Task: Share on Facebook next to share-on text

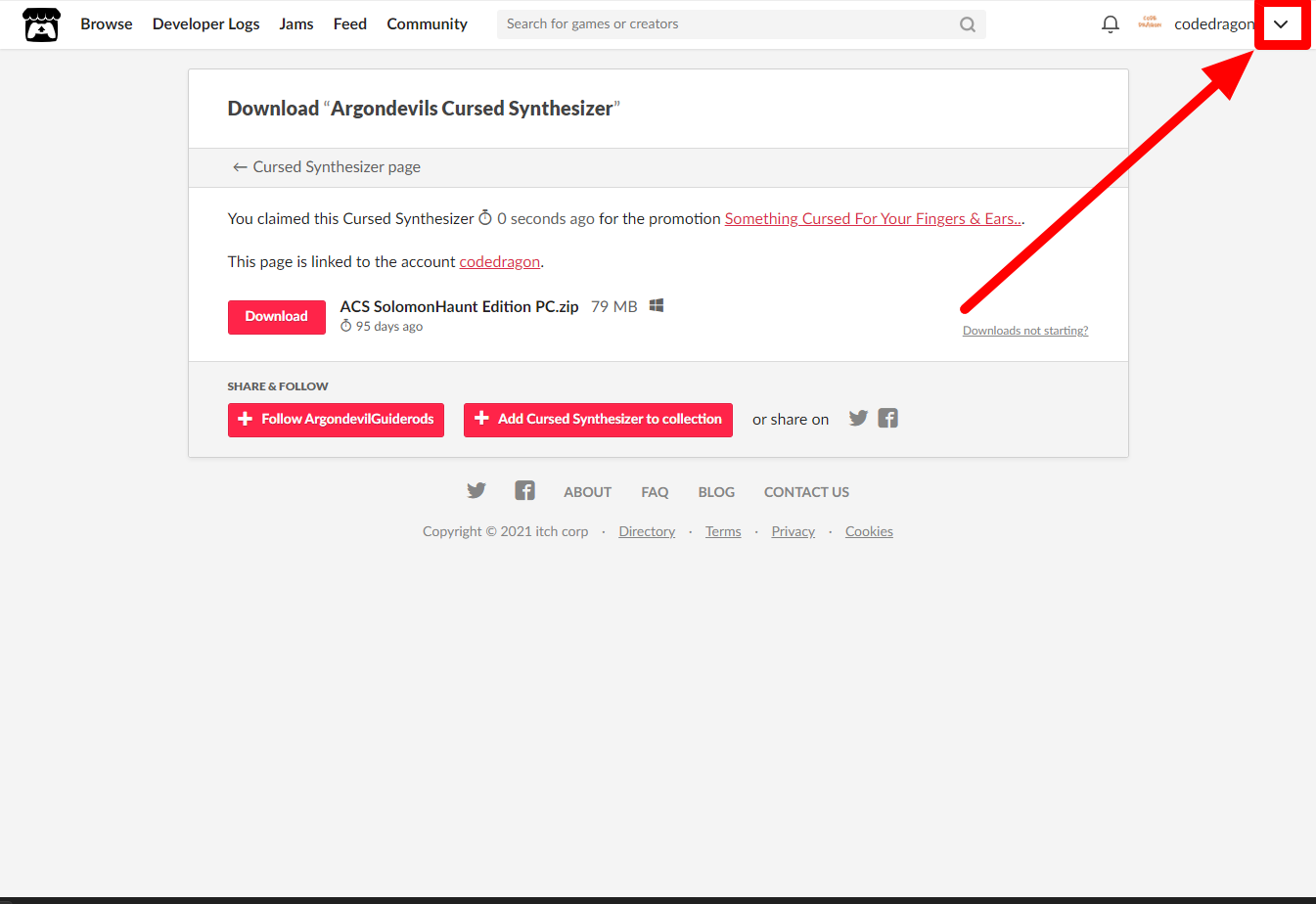Action: 887,419
